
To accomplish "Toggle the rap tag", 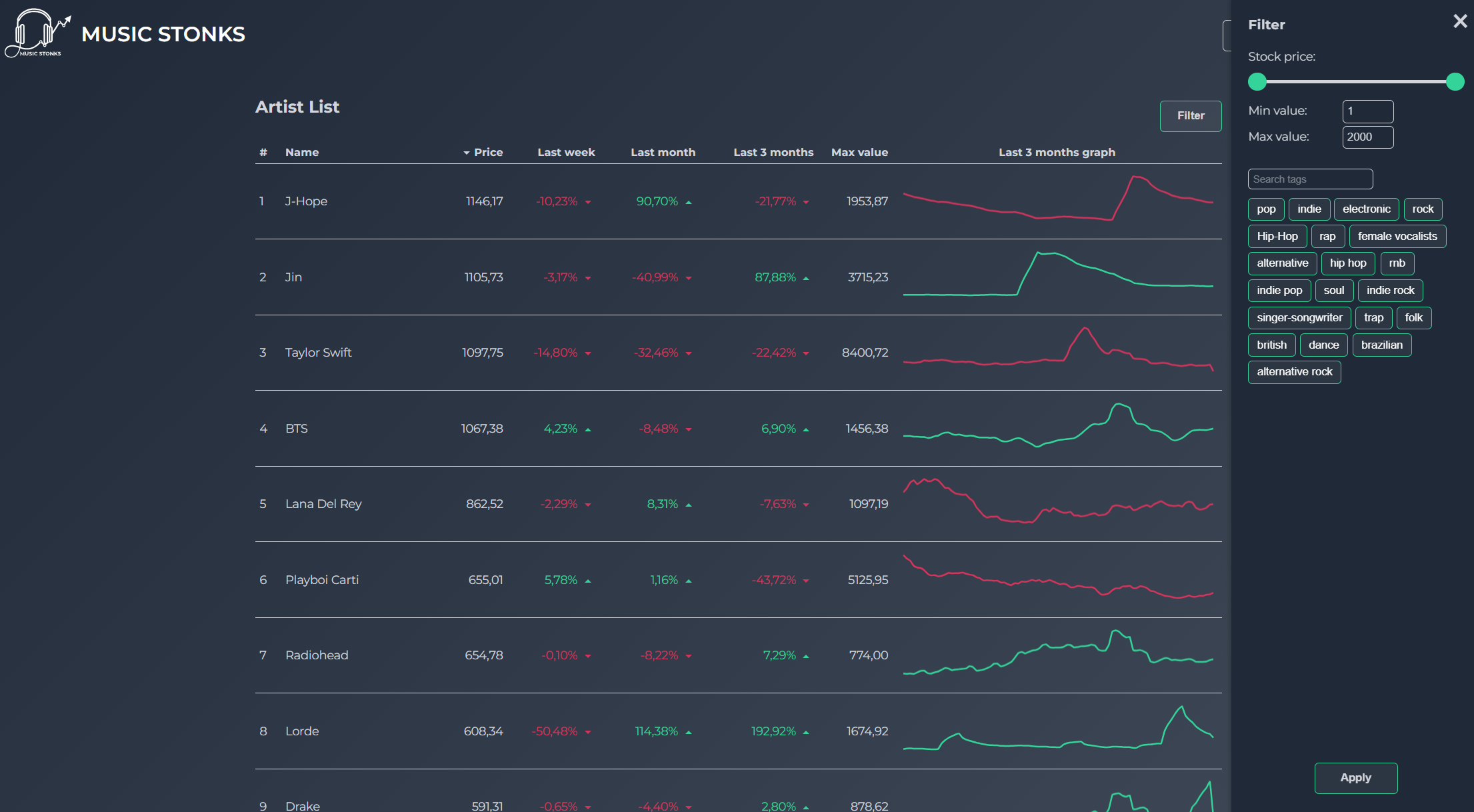I will click(1327, 237).
